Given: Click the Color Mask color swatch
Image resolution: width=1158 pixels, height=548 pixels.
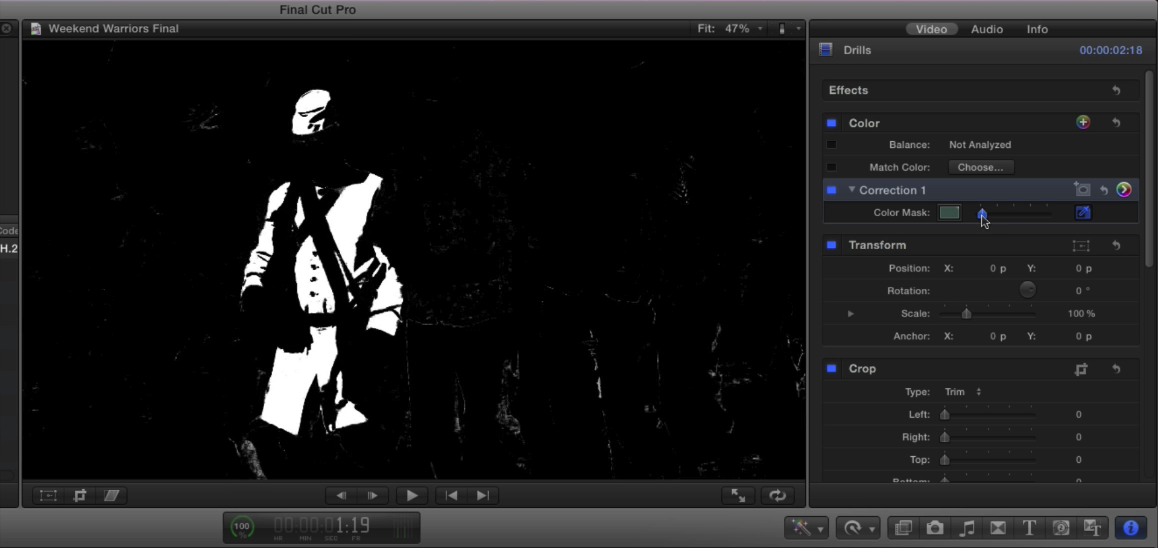Looking at the screenshot, I should click(x=949, y=213).
